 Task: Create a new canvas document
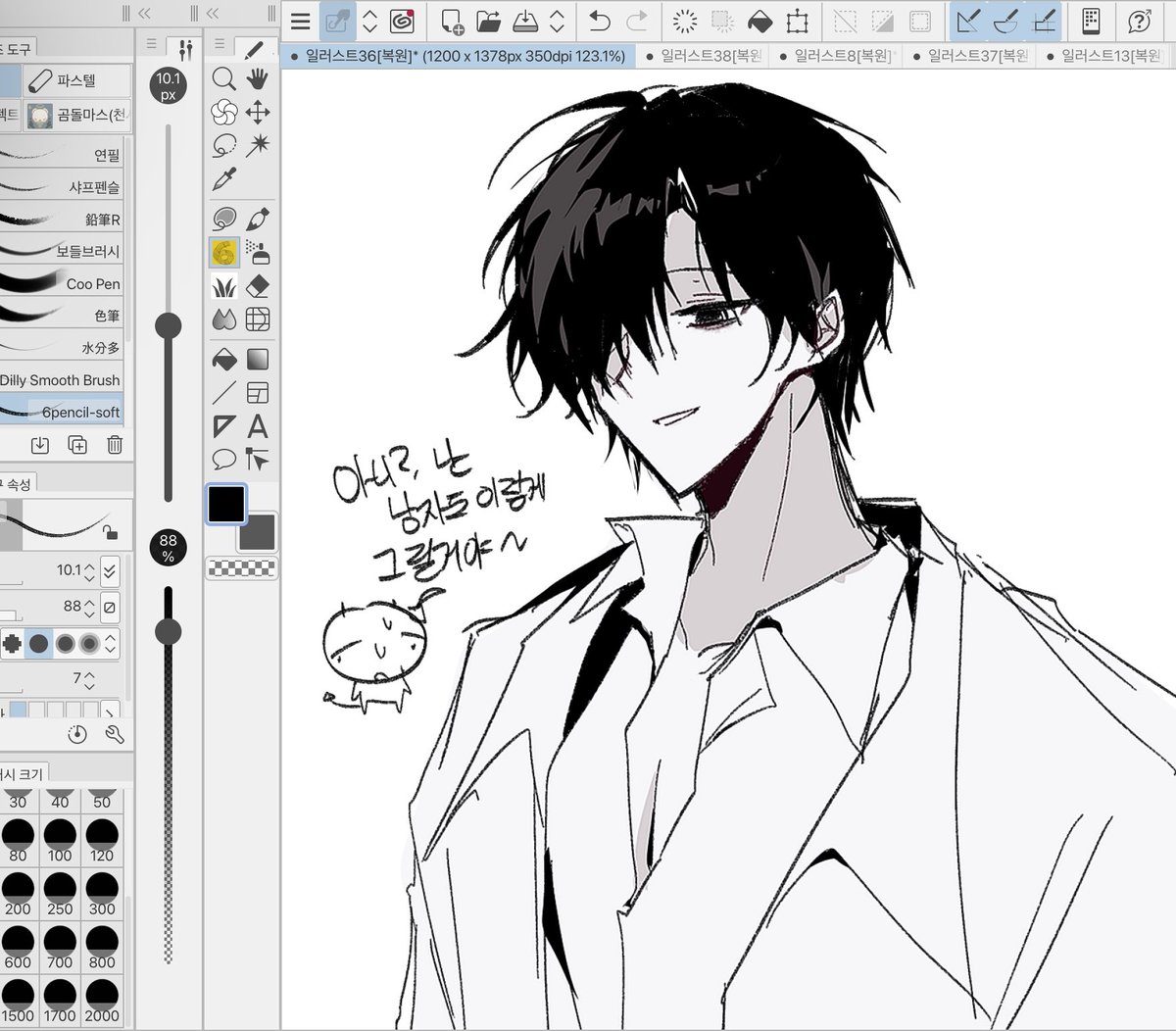[x=452, y=21]
